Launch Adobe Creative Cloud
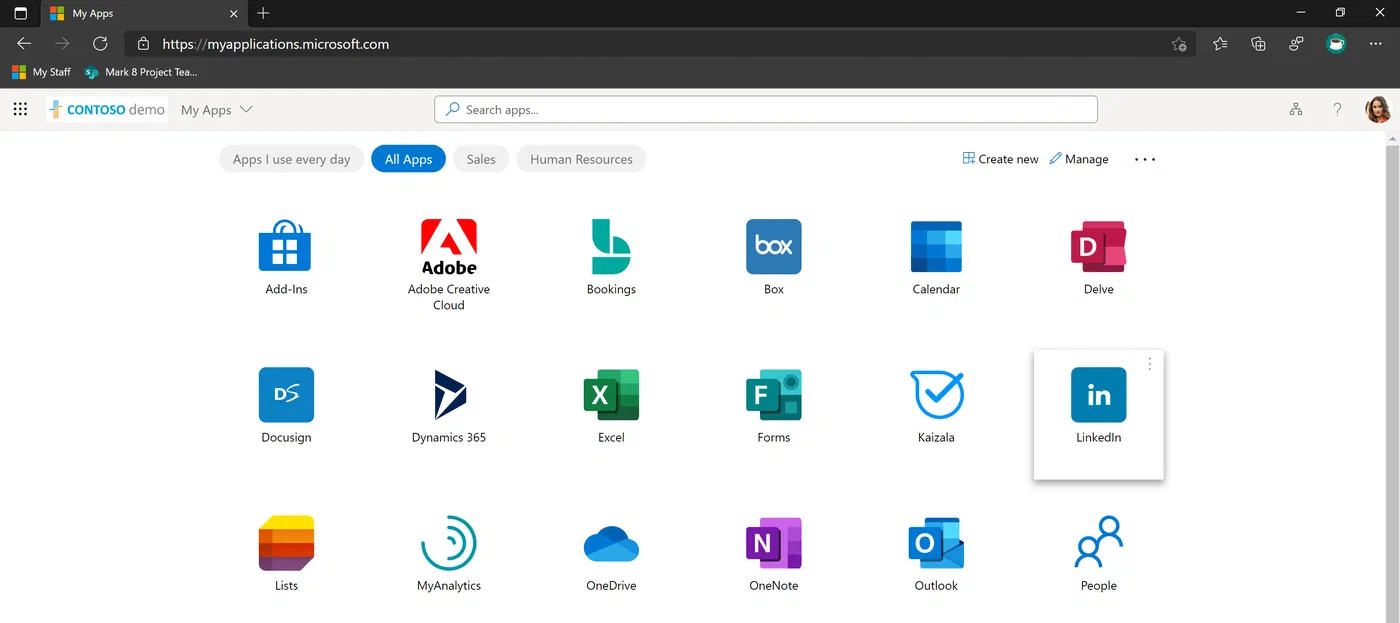This screenshot has width=1400, height=623. point(449,247)
